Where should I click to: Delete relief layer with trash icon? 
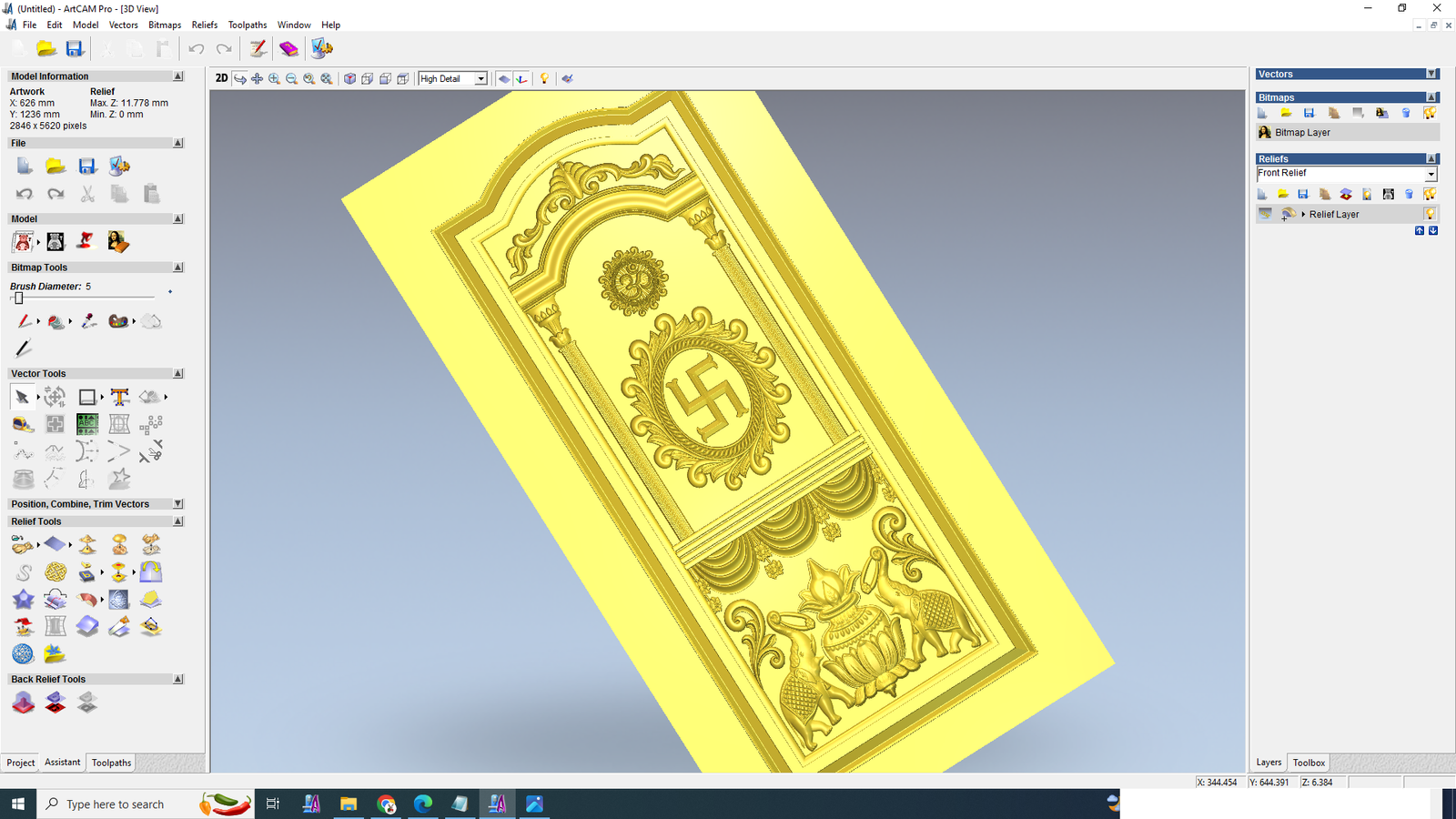(x=1409, y=194)
